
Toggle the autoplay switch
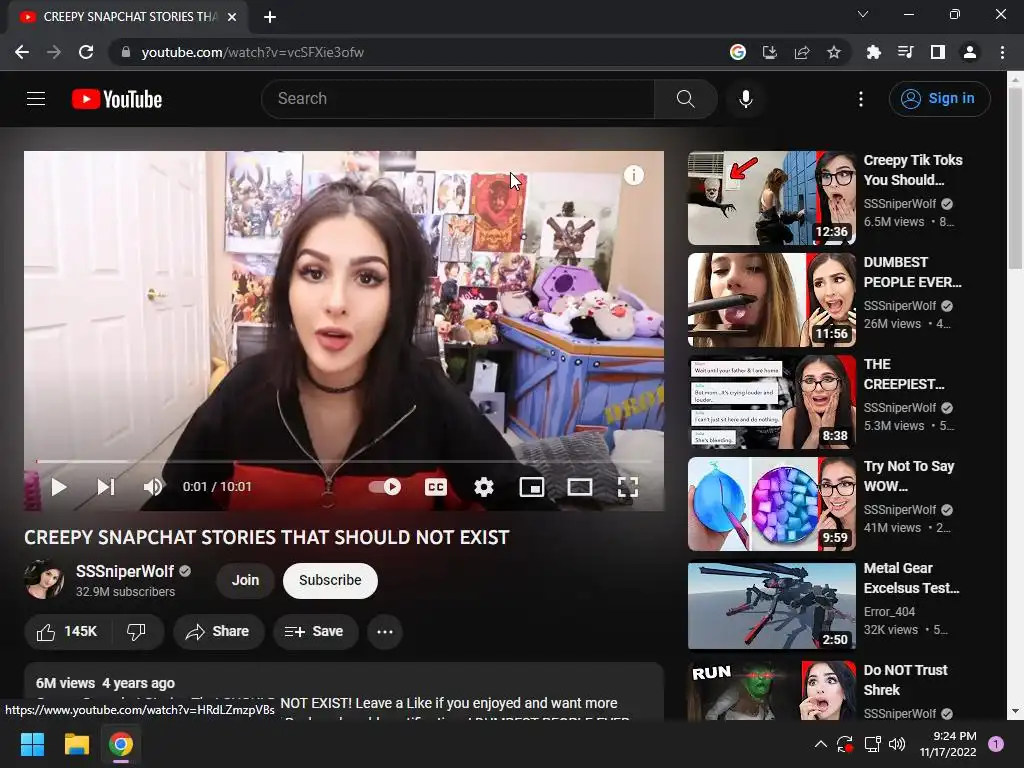[x=385, y=487]
